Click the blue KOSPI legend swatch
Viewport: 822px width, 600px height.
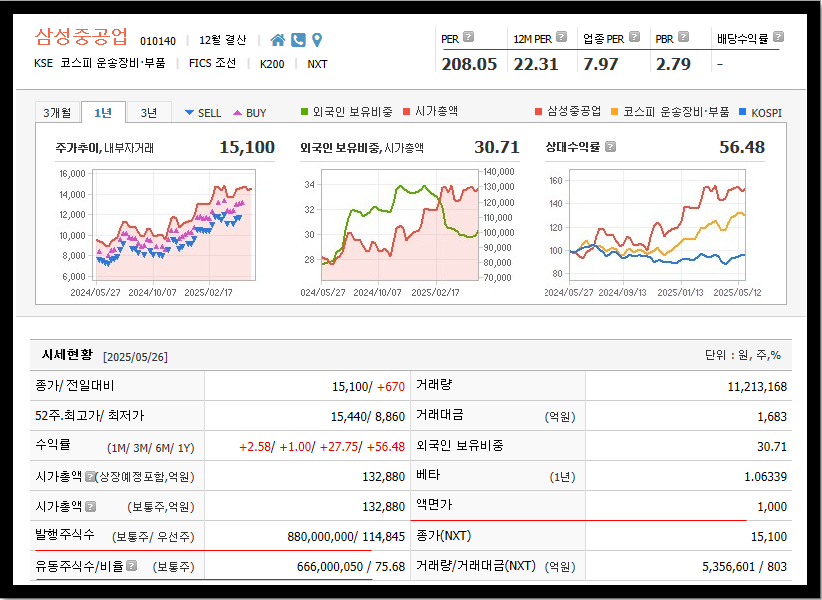pyautogui.click(x=742, y=111)
